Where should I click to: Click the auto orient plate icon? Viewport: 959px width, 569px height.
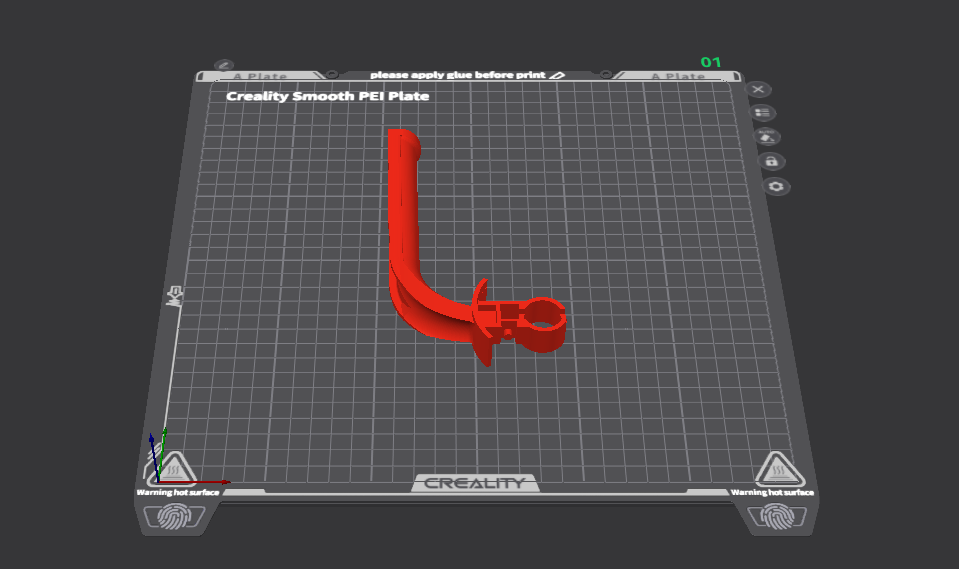pos(766,136)
